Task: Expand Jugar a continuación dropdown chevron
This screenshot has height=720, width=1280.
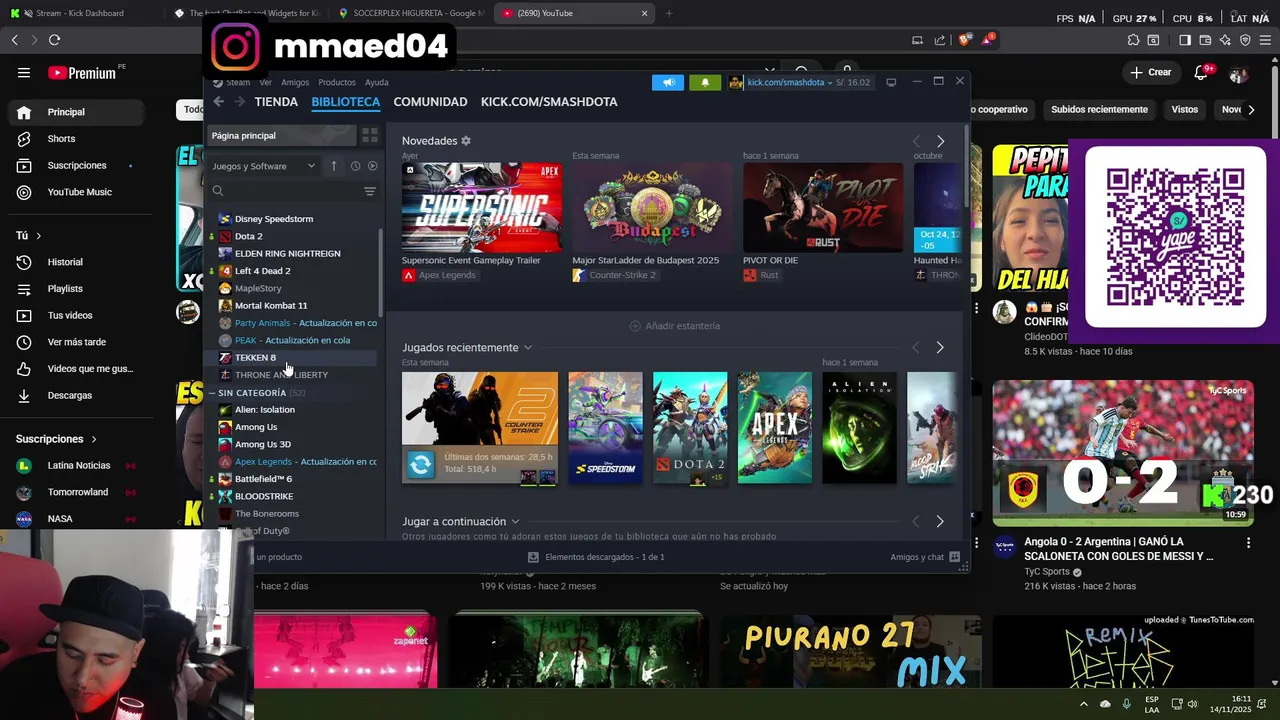Action: click(x=515, y=522)
